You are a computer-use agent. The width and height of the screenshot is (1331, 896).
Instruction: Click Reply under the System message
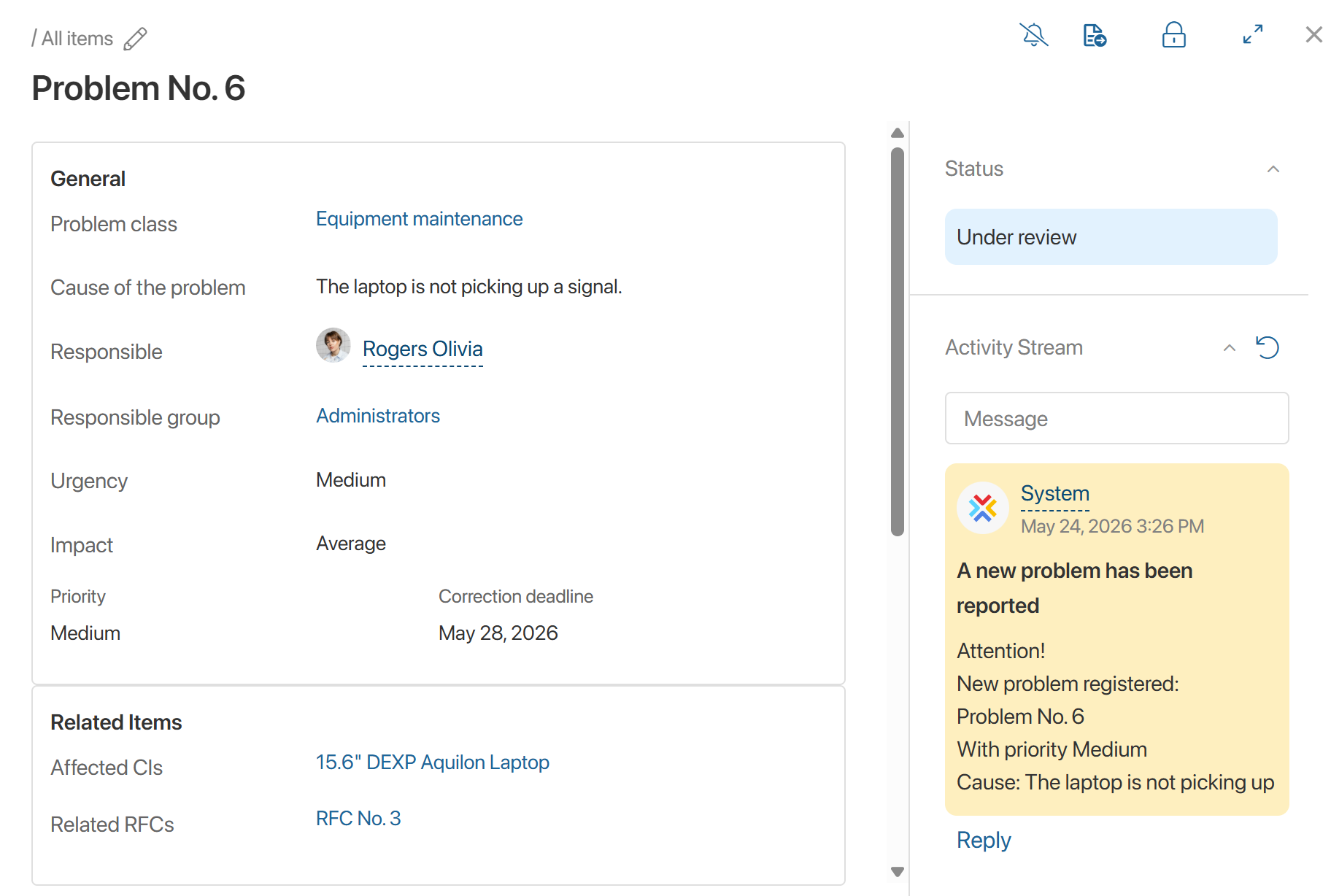pyautogui.click(x=984, y=841)
